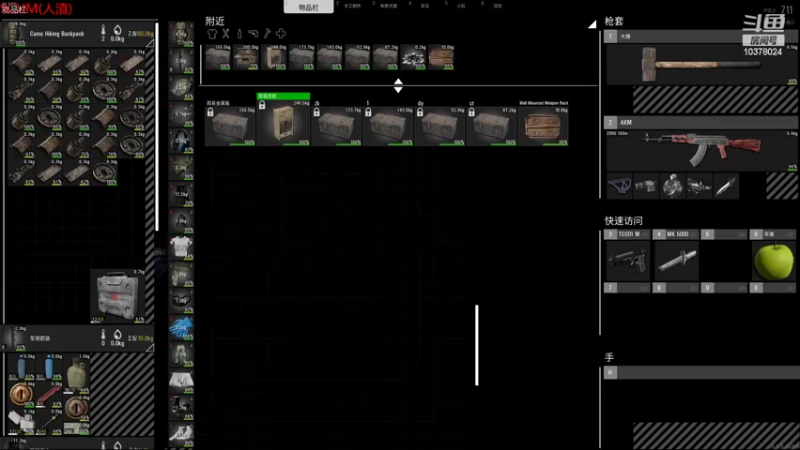Select the equipped camo pants icon

click(x=181, y=354)
